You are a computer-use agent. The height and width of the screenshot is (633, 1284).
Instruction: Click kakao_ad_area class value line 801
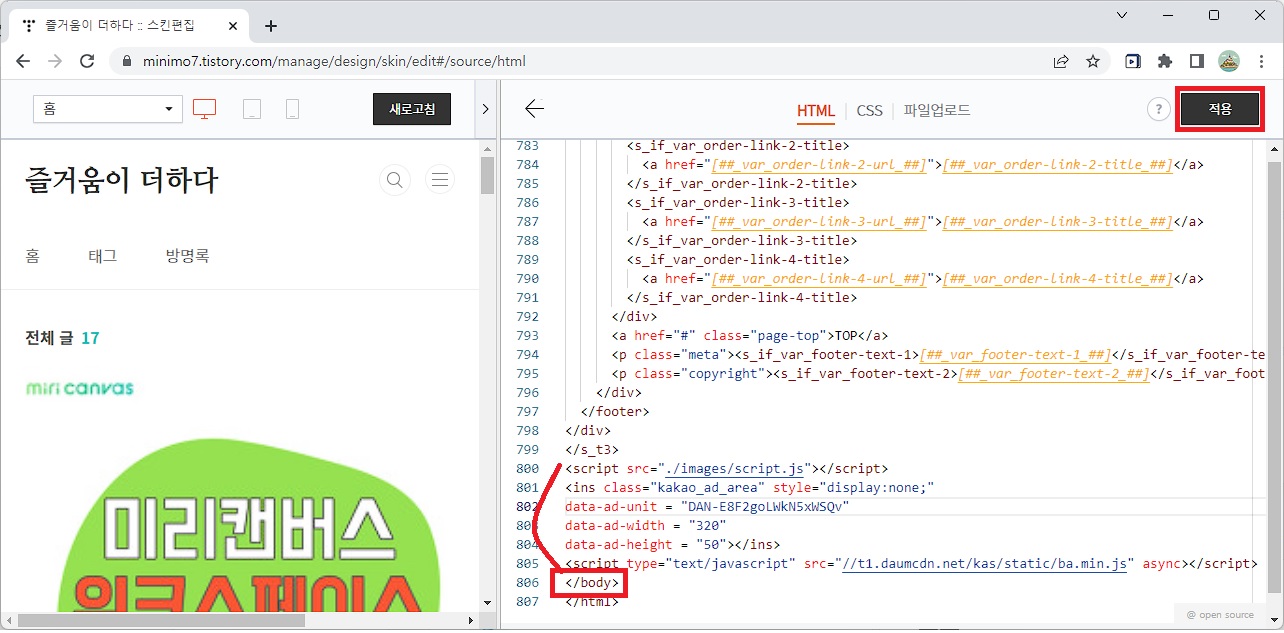pos(707,487)
